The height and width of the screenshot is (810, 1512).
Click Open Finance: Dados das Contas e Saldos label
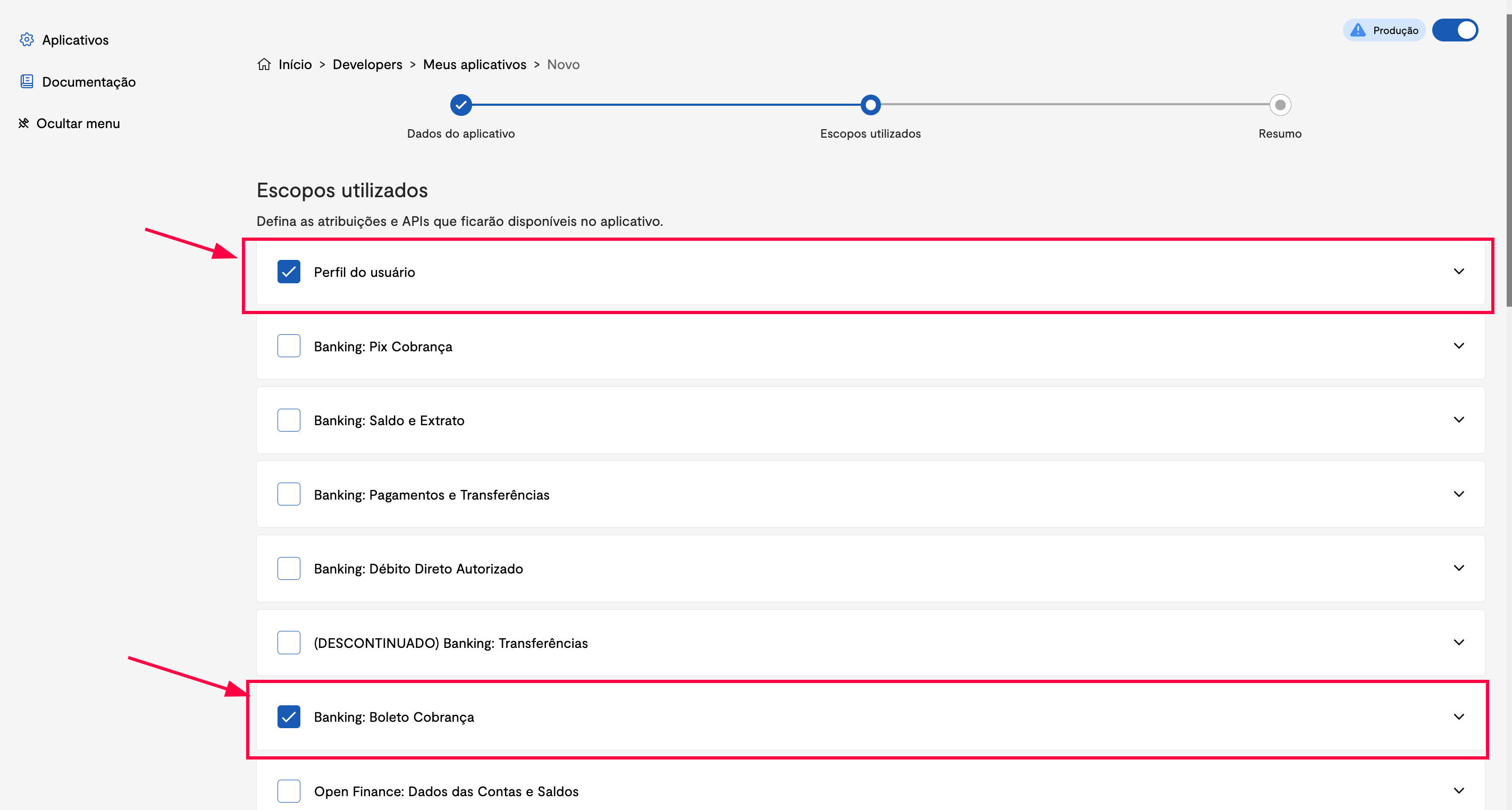[x=446, y=791]
